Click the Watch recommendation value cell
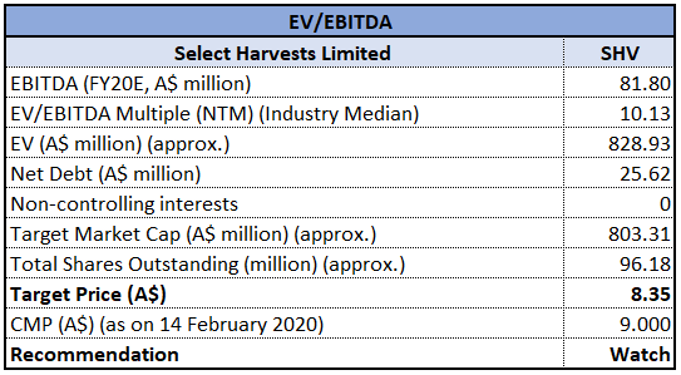 [619, 354]
